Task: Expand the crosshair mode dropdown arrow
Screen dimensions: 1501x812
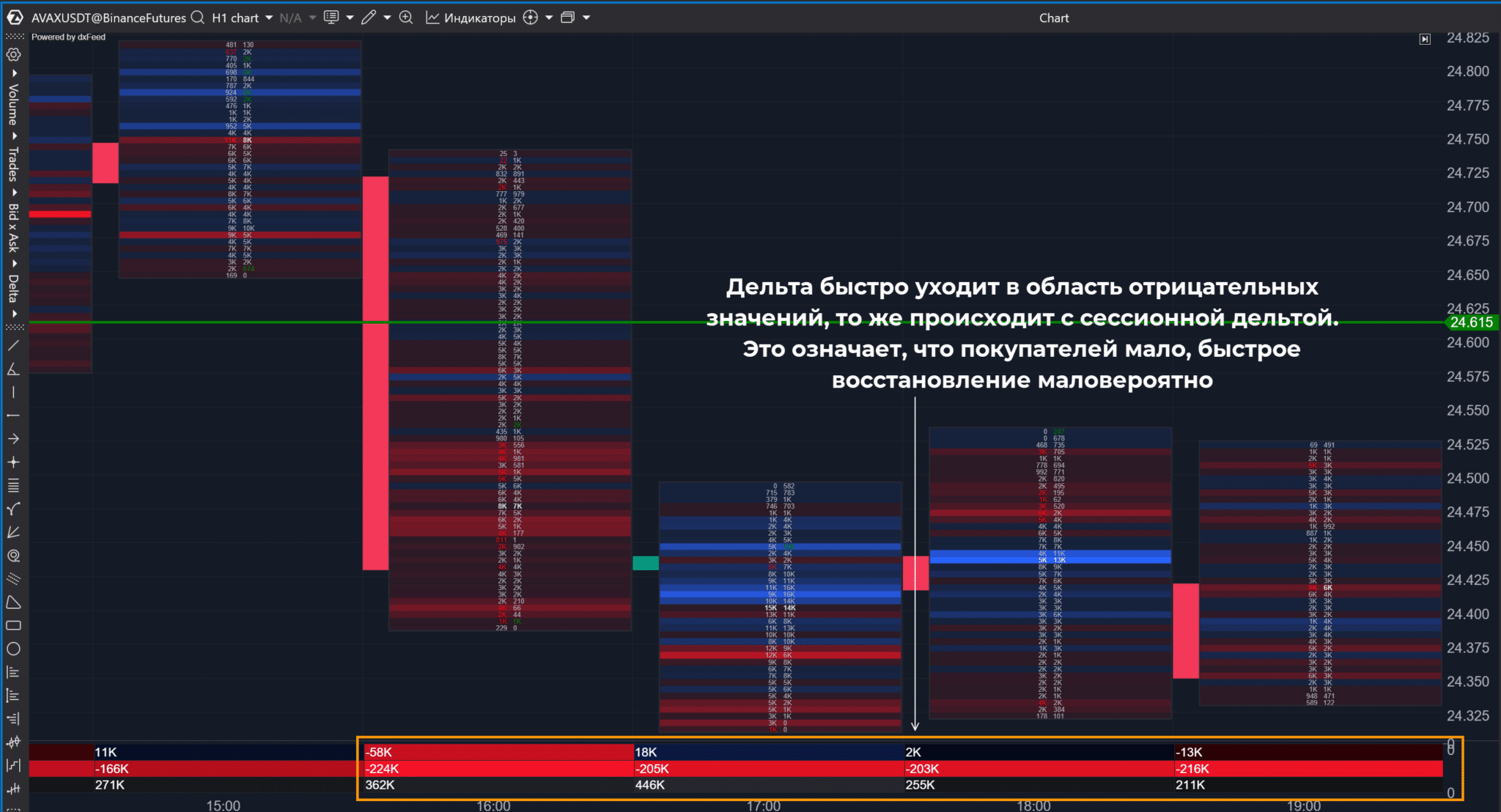Action: click(549, 18)
